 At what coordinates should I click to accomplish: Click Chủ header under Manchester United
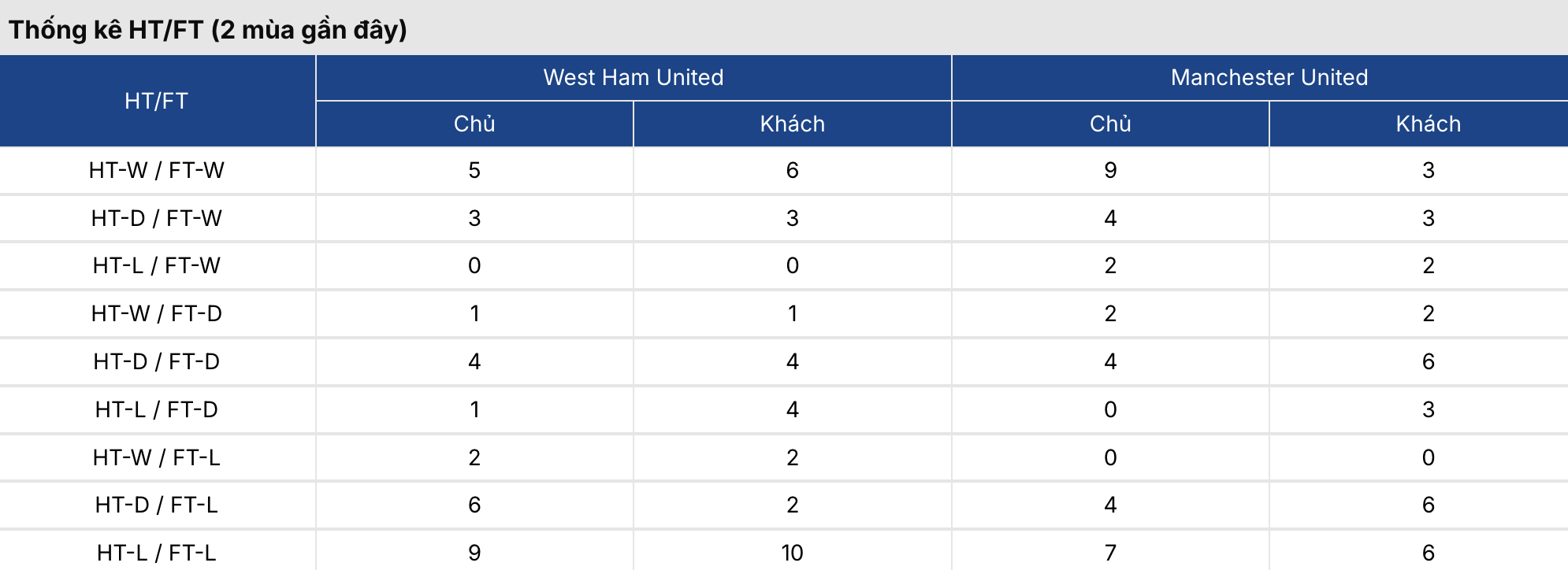(x=1110, y=124)
